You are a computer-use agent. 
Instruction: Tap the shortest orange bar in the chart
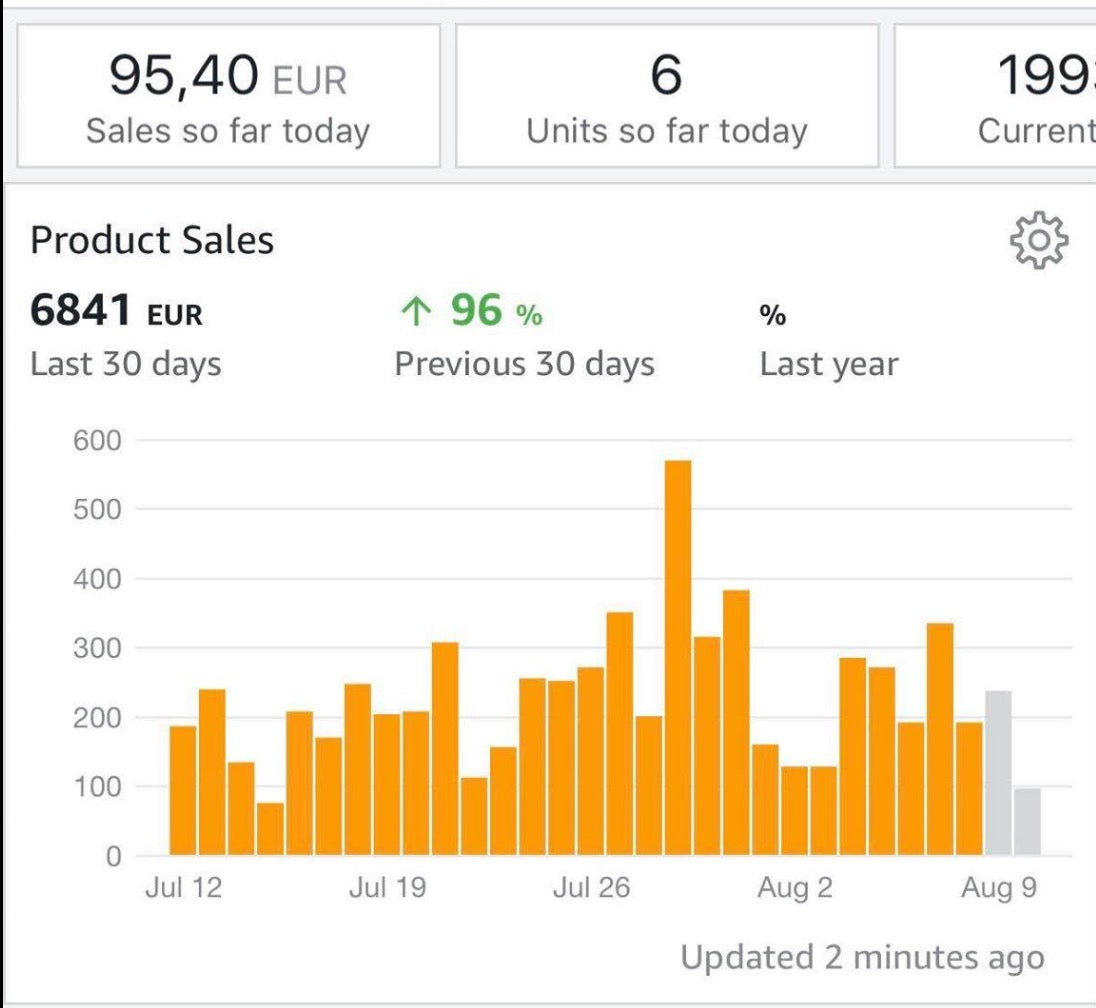click(x=270, y=828)
